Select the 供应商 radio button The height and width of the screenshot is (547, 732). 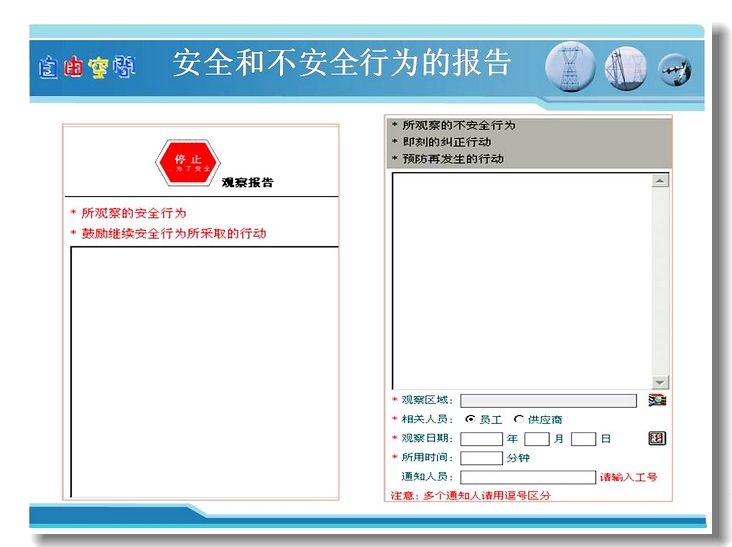tap(519, 419)
